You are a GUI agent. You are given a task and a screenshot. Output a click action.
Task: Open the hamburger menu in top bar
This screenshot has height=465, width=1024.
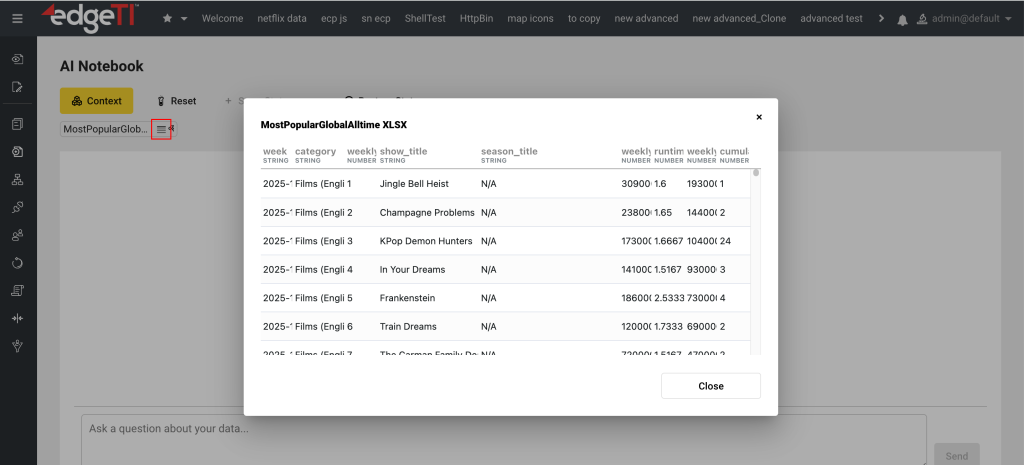16,18
